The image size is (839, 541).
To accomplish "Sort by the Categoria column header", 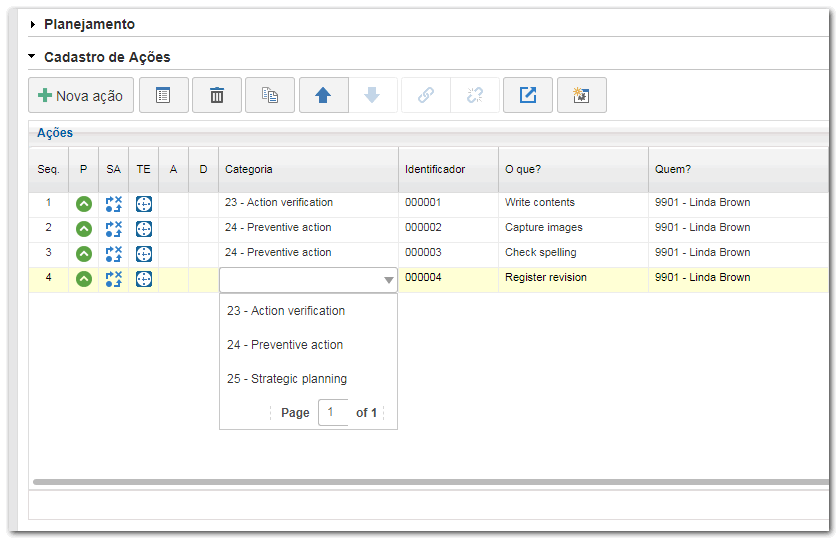I will click(x=308, y=169).
